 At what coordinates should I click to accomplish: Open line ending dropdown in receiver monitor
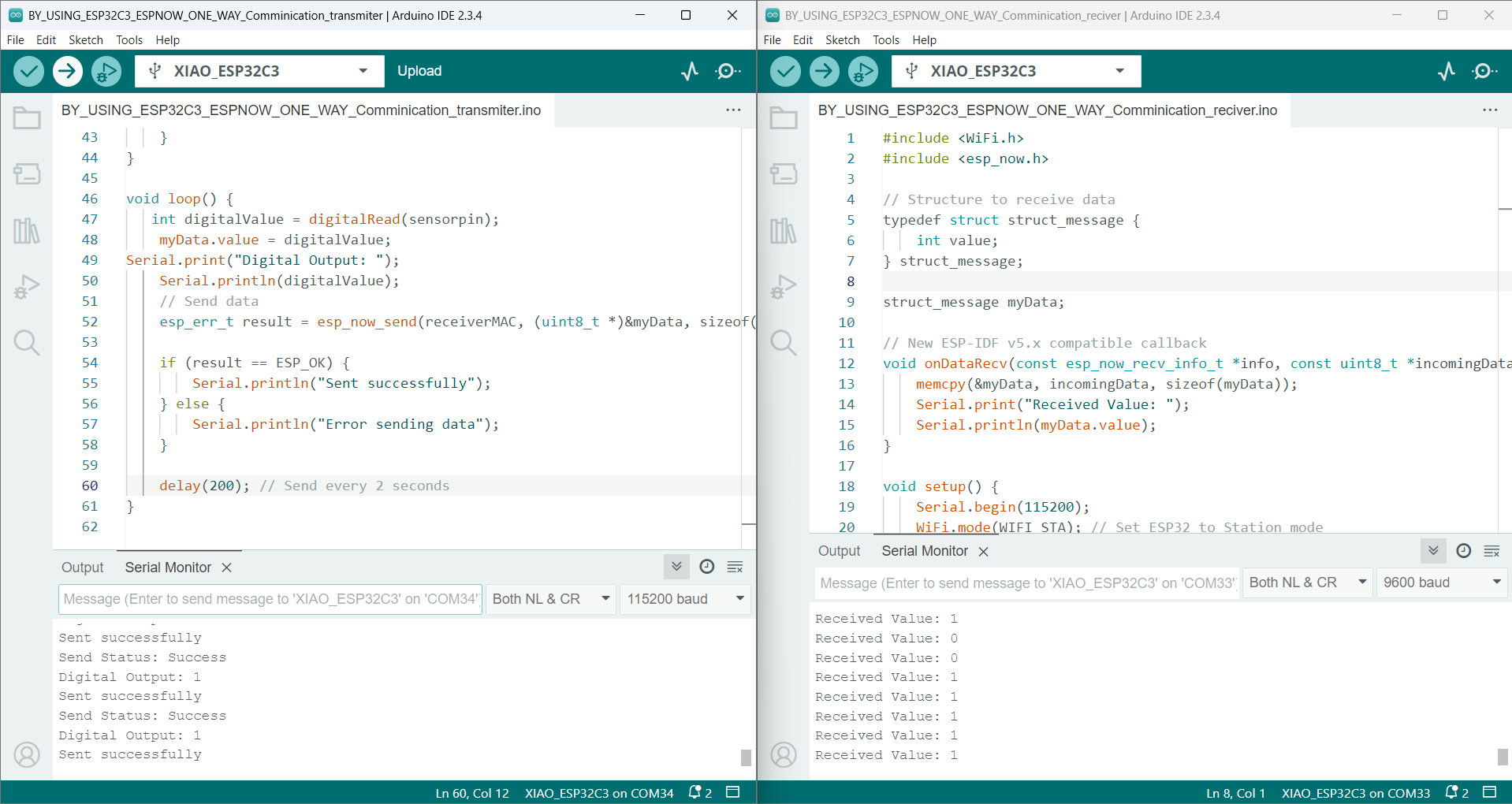[1308, 583]
